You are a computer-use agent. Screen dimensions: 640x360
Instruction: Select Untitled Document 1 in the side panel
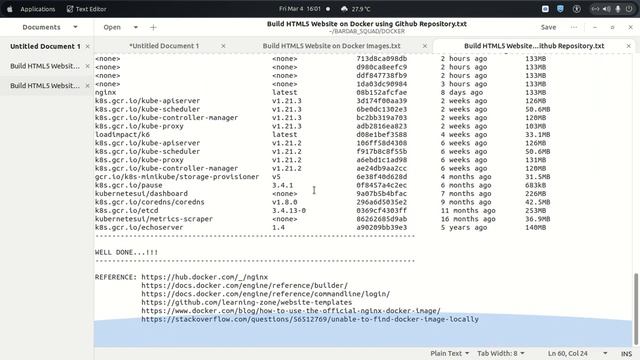[x=45, y=47]
